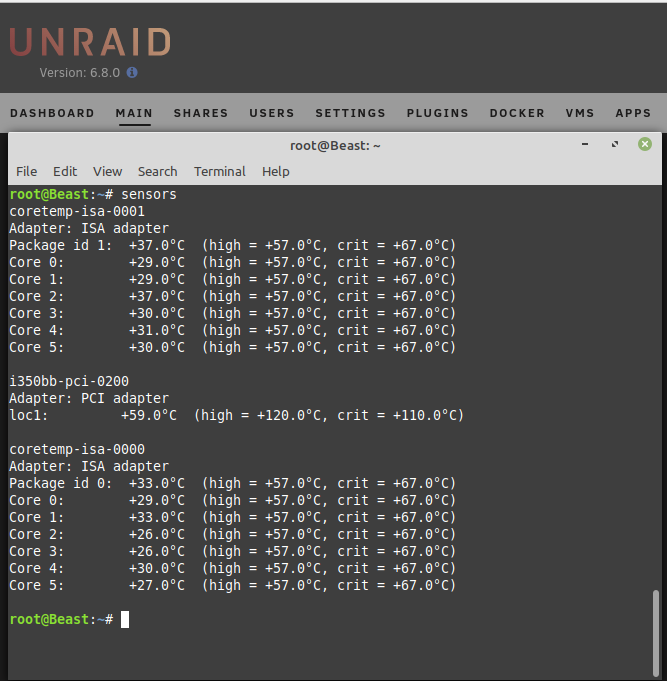667x681 pixels.
Task: Open the VMs tab
Action: (580, 113)
